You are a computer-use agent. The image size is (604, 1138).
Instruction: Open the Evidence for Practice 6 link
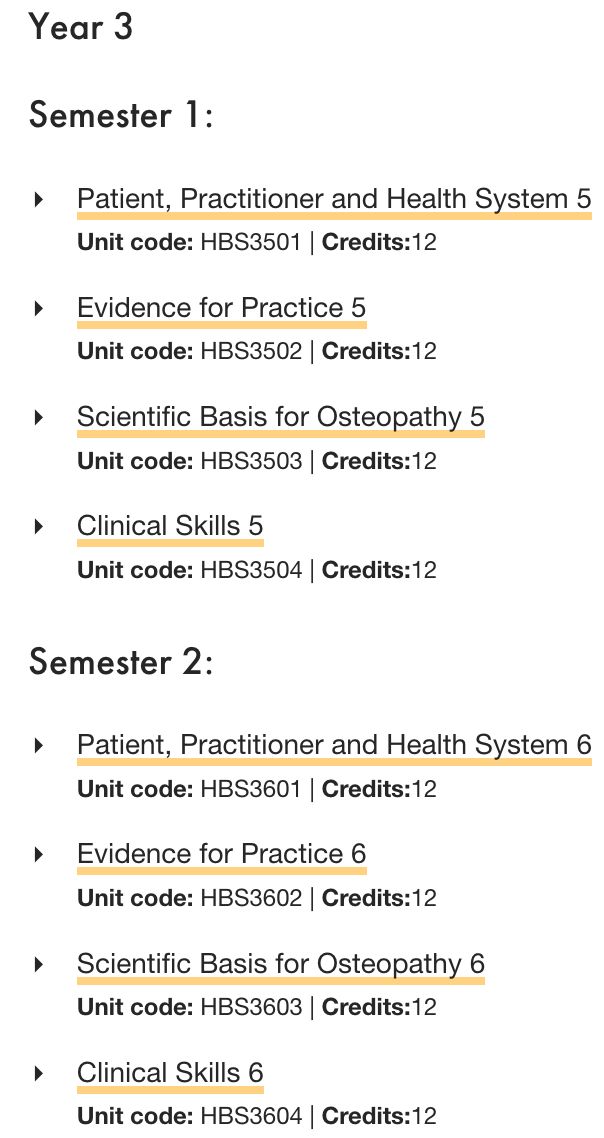point(221,854)
